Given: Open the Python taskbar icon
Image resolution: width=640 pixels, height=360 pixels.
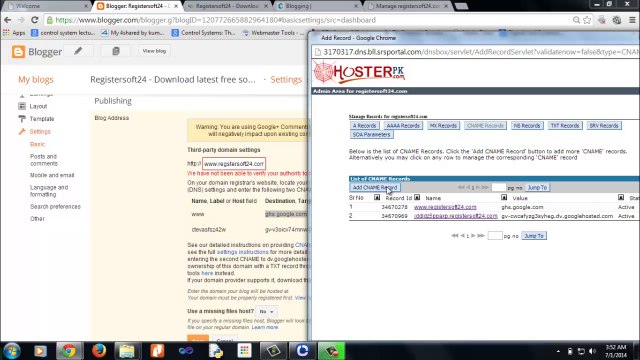Looking at the screenshot, I should pyautogui.click(x=215, y=351).
